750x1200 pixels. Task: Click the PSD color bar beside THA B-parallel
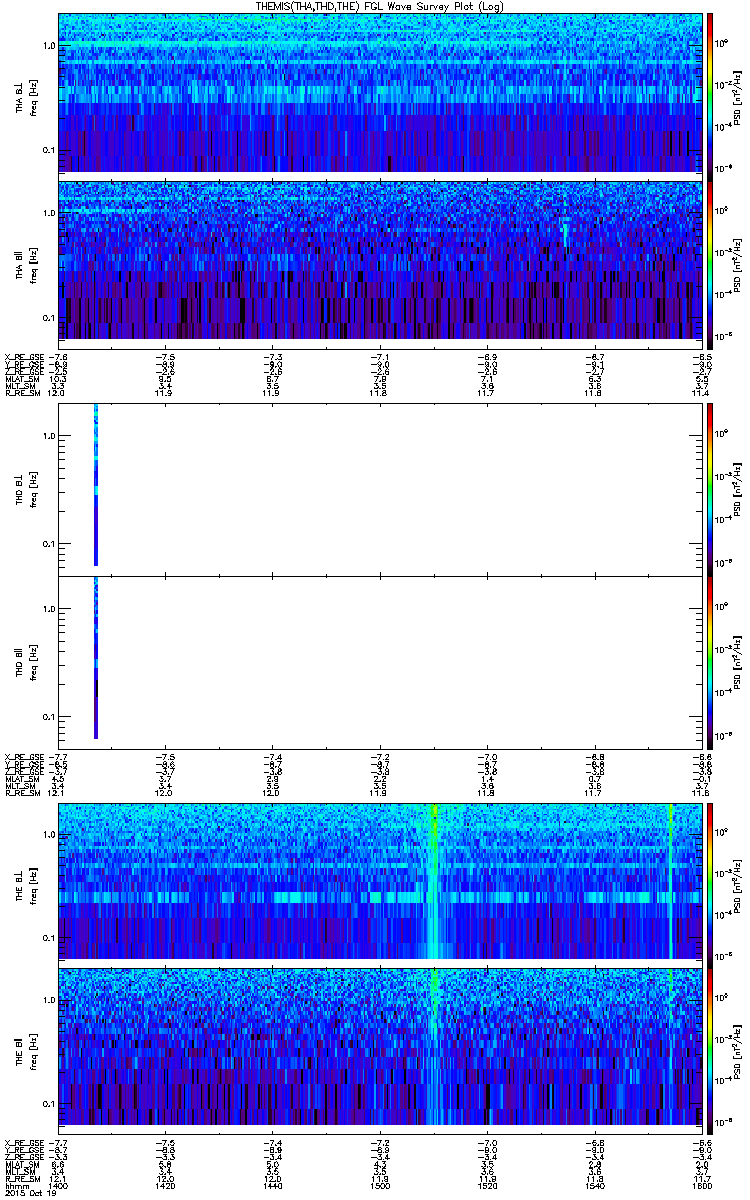point(710,260)
